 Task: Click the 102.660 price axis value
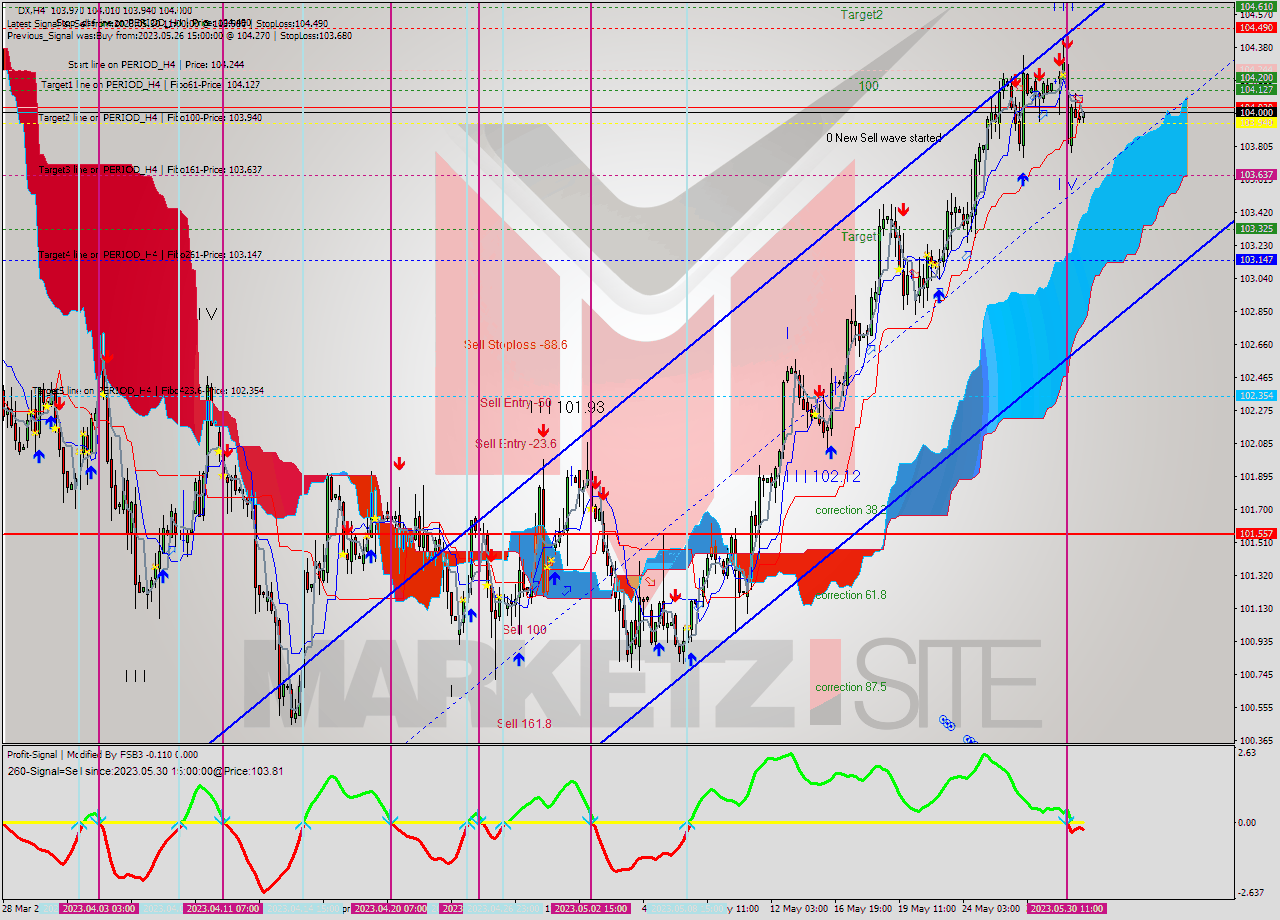click(x=1256, y=345)
